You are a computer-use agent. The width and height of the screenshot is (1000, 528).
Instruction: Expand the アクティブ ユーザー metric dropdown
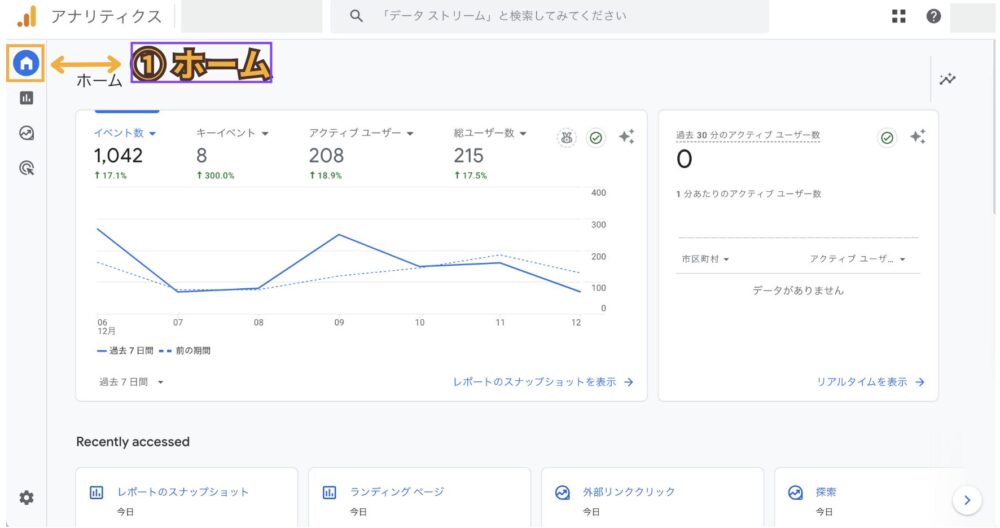point(361,133)
